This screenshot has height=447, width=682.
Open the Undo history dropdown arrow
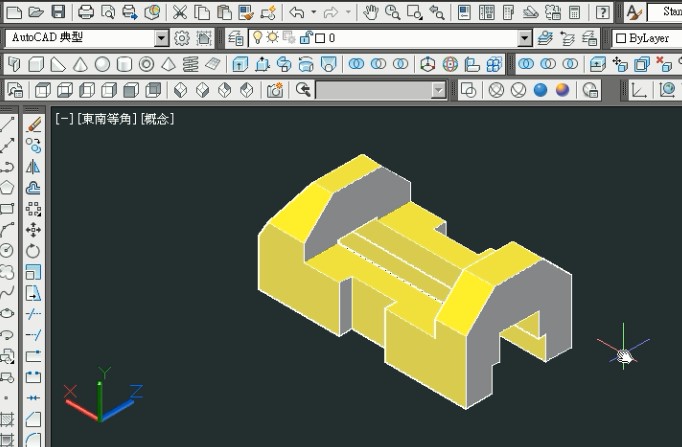coord(314,12)
